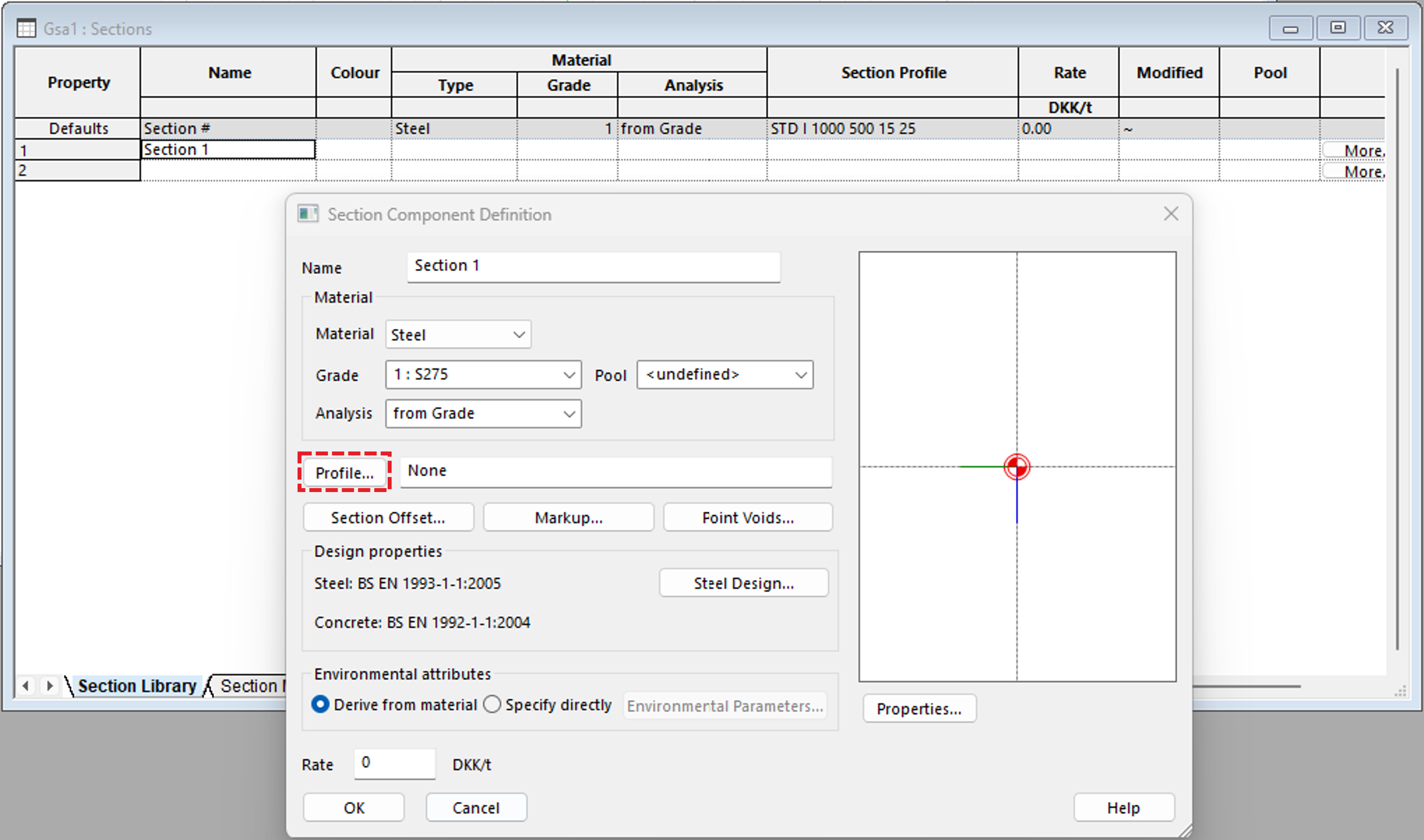Screen dimensions: 1424x840
Task: Close the Section Component Definition dialog
Action: [x=1171, y=213]
